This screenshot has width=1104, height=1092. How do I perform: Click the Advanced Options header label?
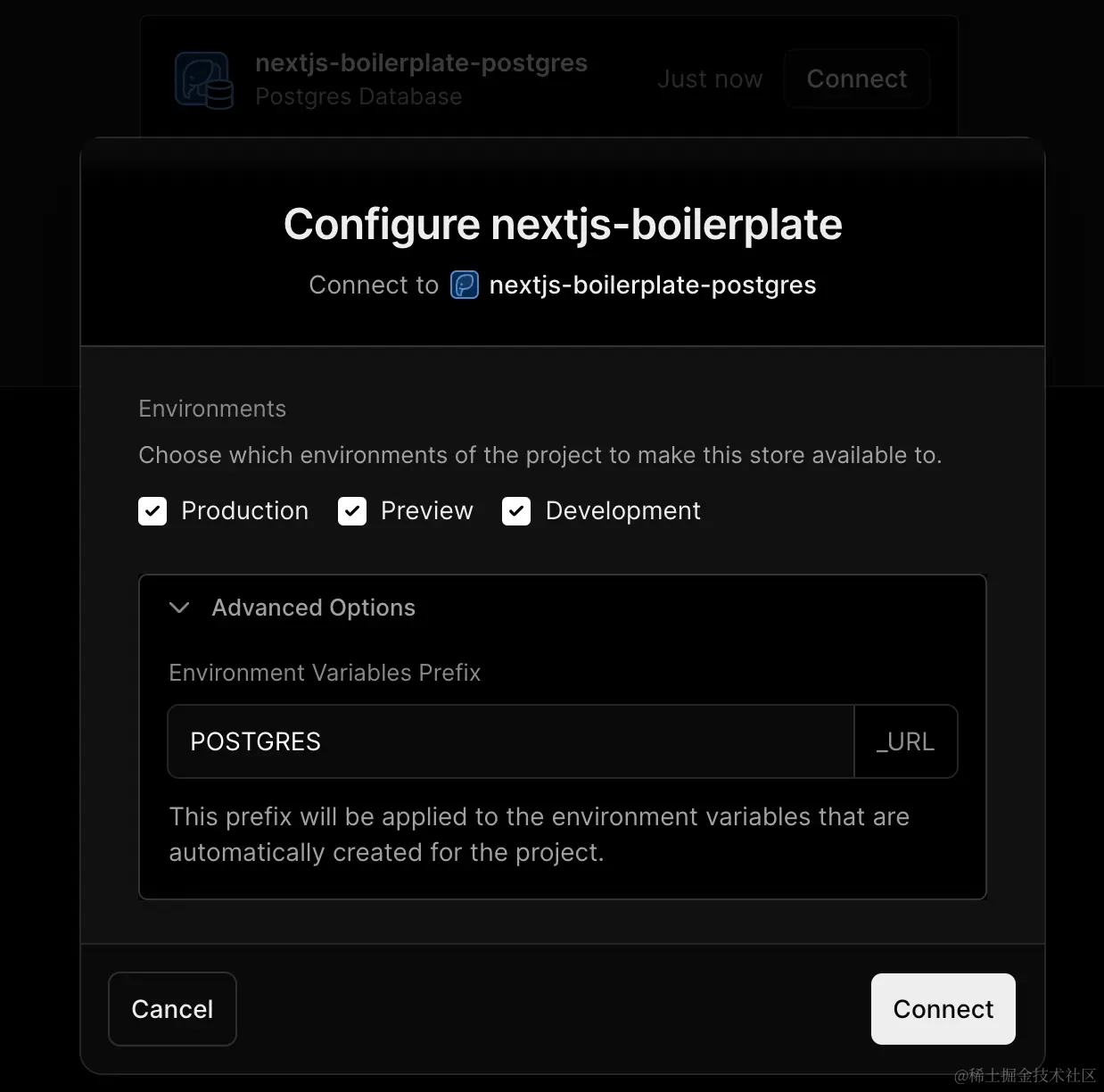314,608
